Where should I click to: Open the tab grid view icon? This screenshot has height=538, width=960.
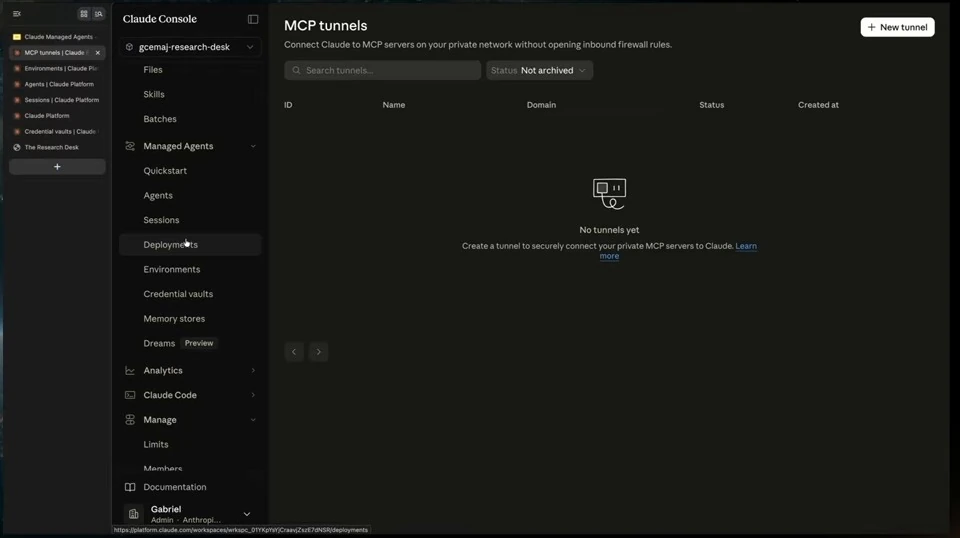84,13
